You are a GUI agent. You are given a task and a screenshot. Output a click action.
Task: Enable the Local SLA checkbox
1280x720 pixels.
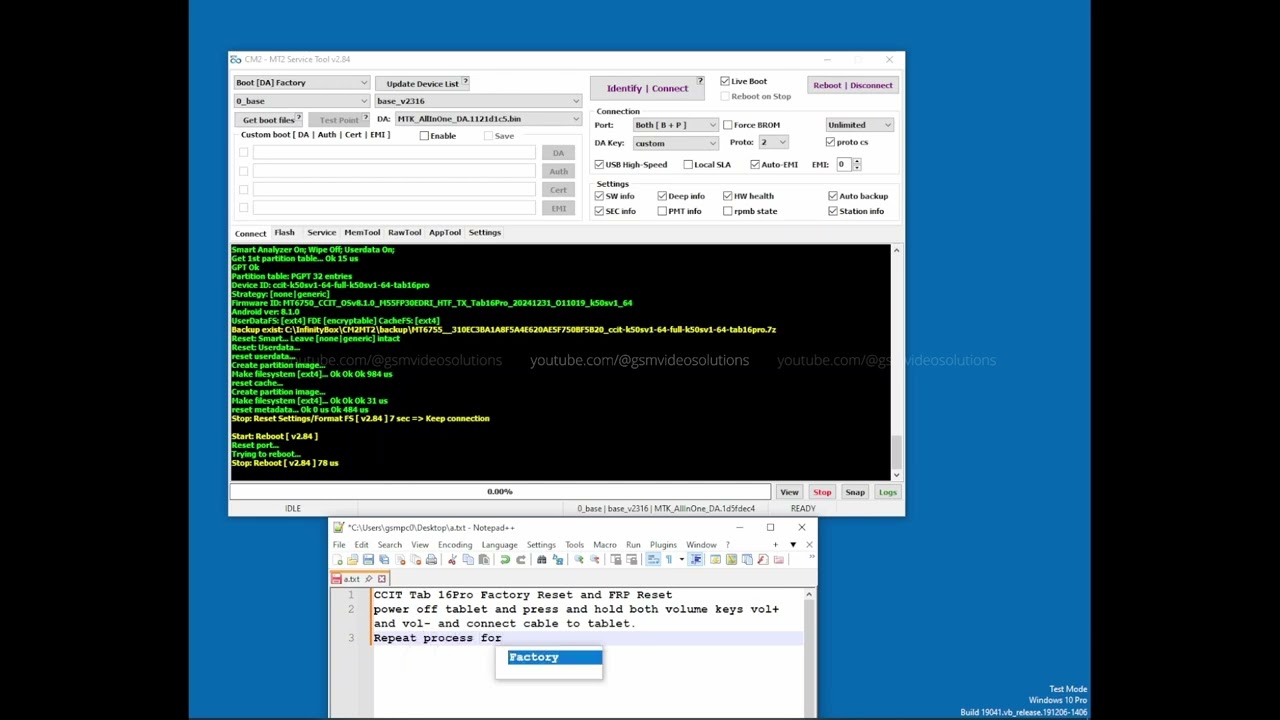(x=688, y=164)
